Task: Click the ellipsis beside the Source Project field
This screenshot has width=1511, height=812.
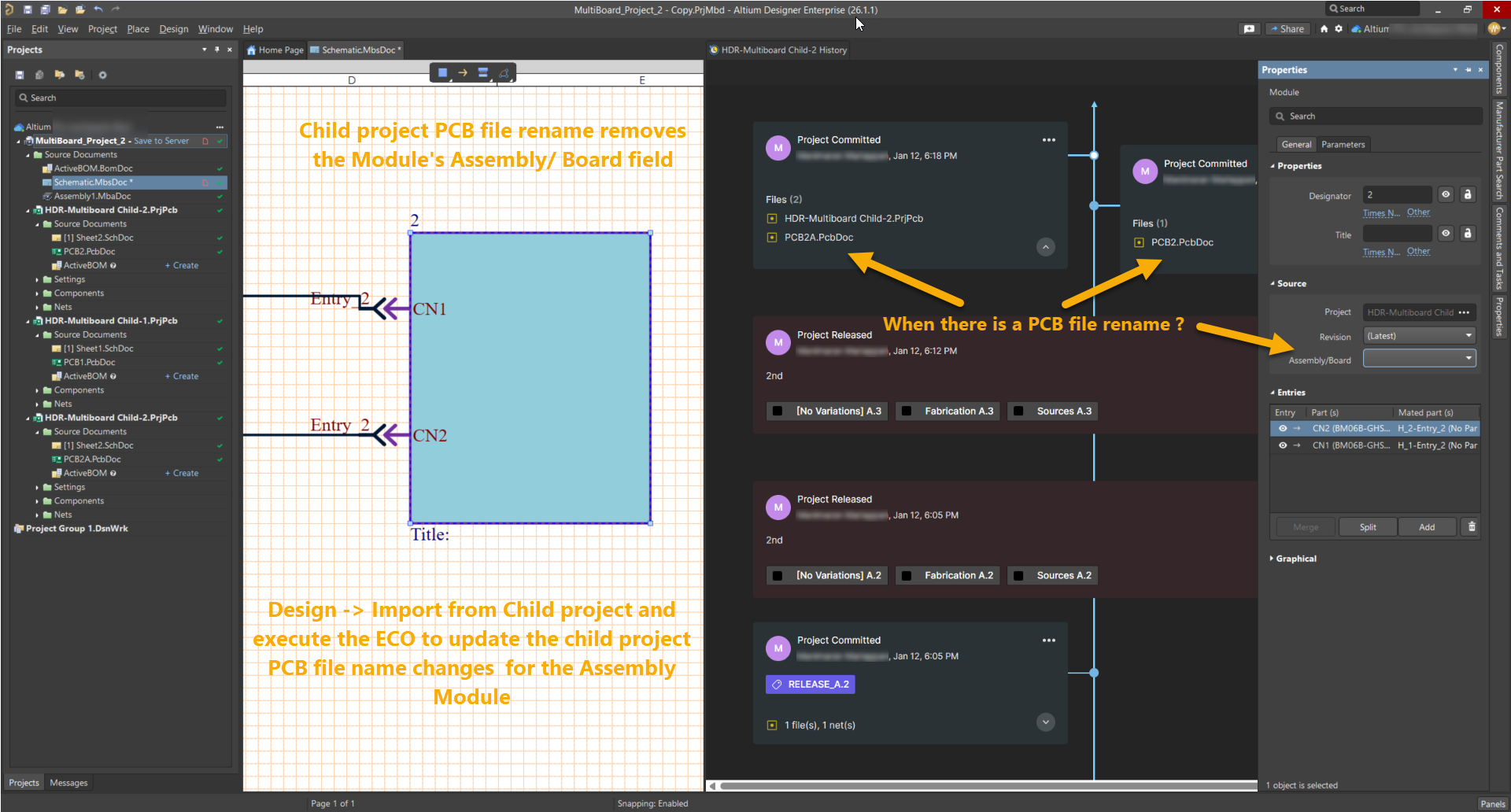Action: [x=1464, y=312]
